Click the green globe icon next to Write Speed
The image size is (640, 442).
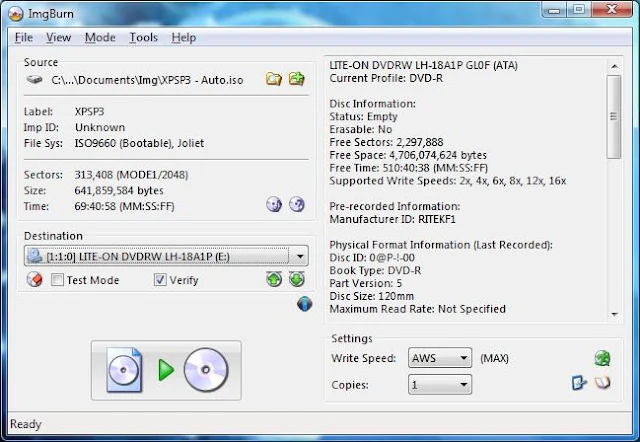click(x=602, y=358)
